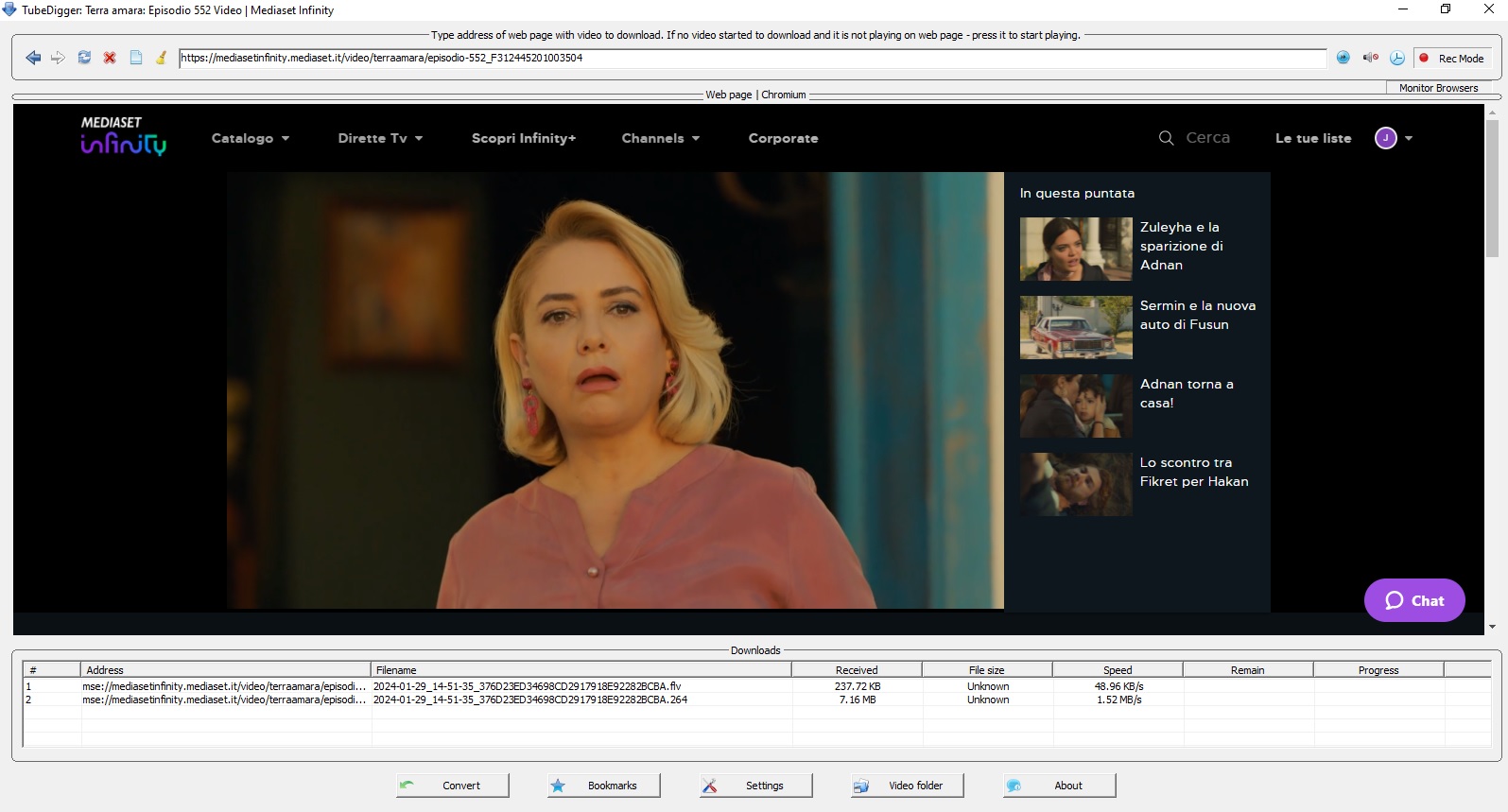Open the About button
This screenshot has height=812, width=1508.
1060,786
